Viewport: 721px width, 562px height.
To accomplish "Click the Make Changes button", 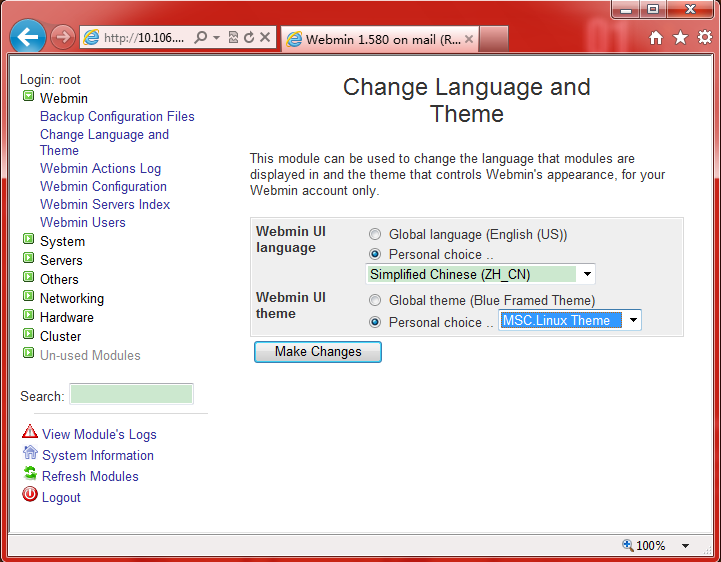I will point(318,352).
